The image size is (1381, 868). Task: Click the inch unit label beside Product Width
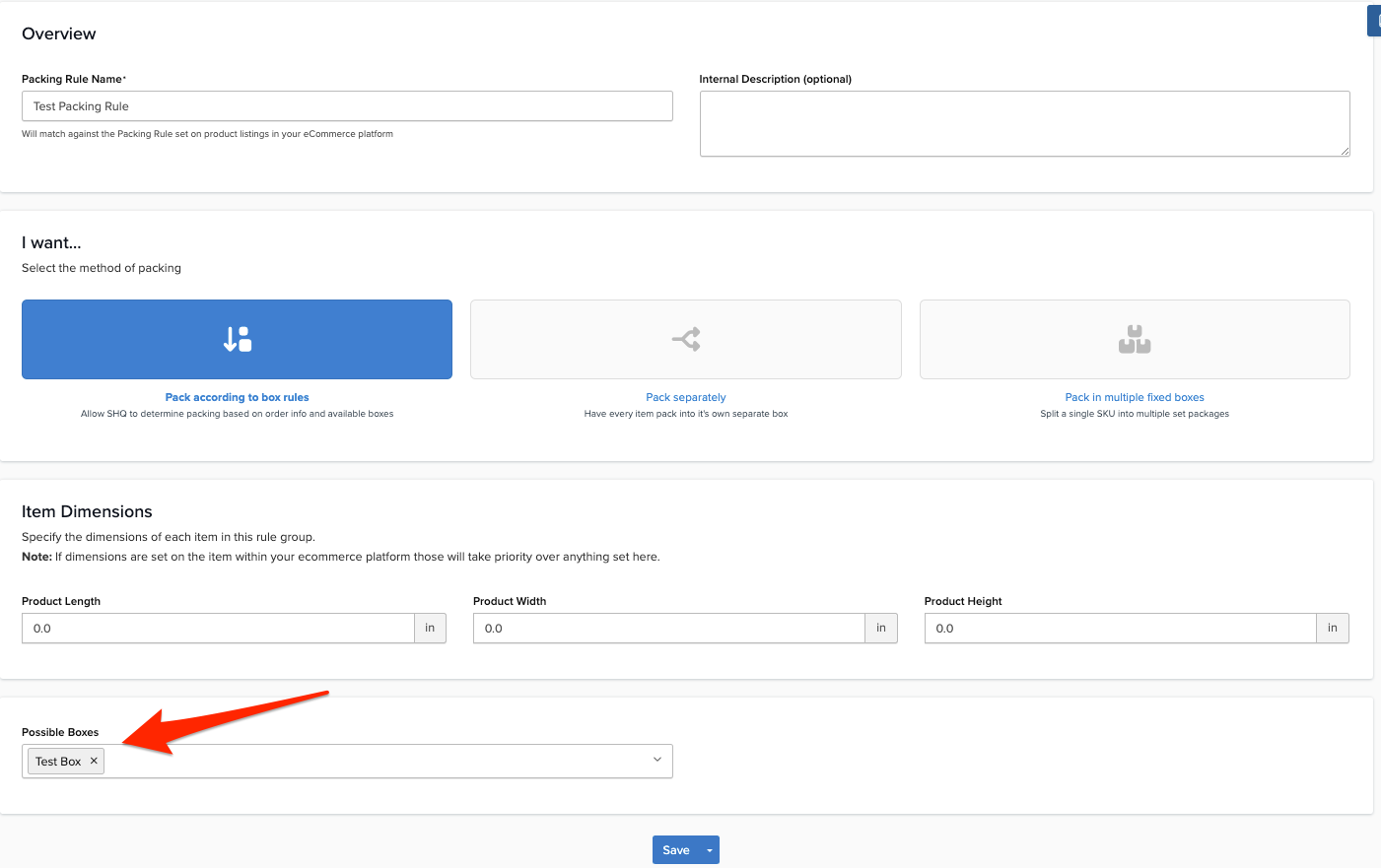click(881, 629)
